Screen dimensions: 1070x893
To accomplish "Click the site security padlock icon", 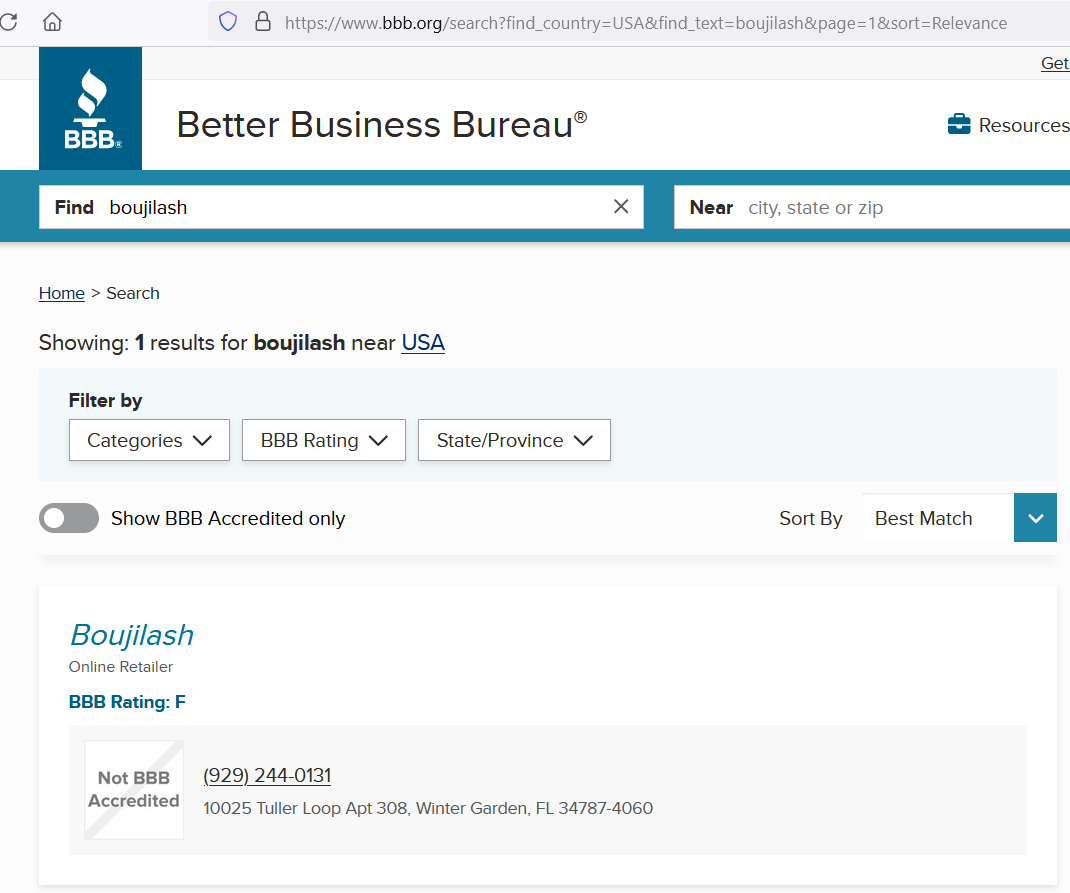I will click(263, 22).
